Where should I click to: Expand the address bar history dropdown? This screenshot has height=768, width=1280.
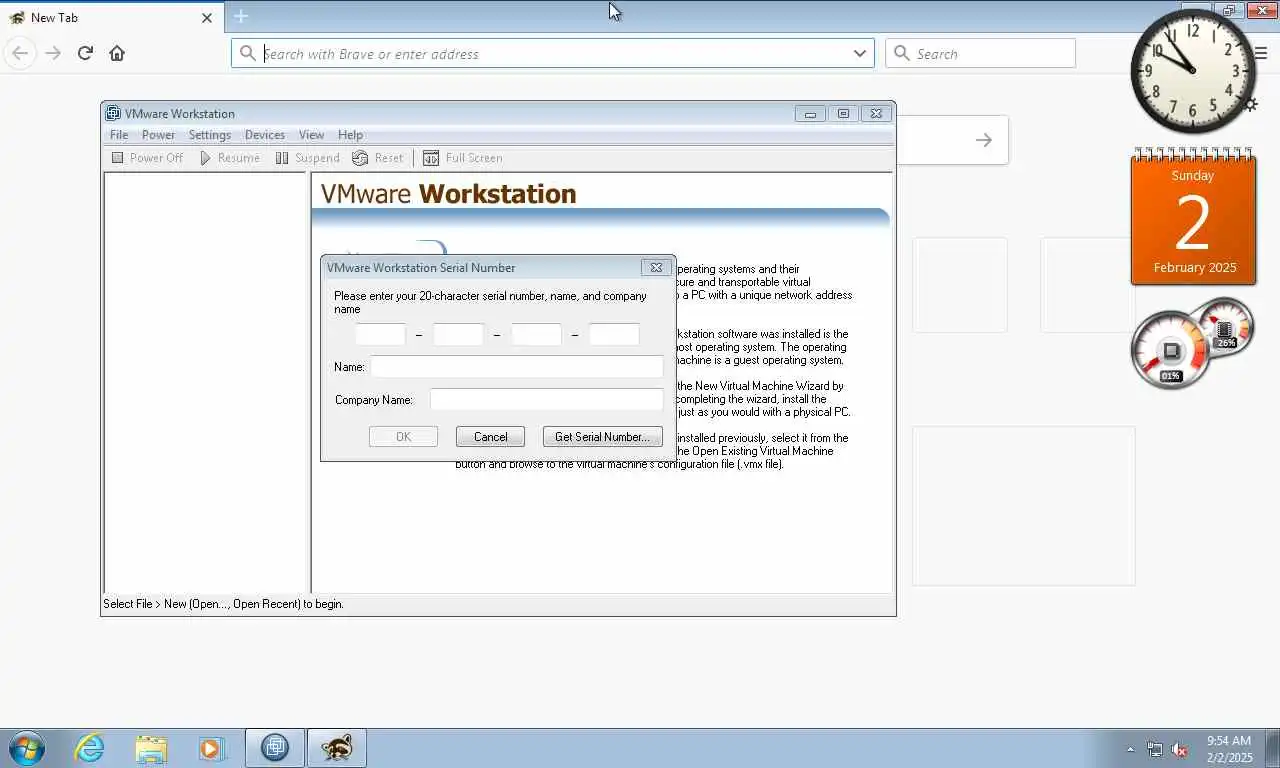[x=860, y=54]
